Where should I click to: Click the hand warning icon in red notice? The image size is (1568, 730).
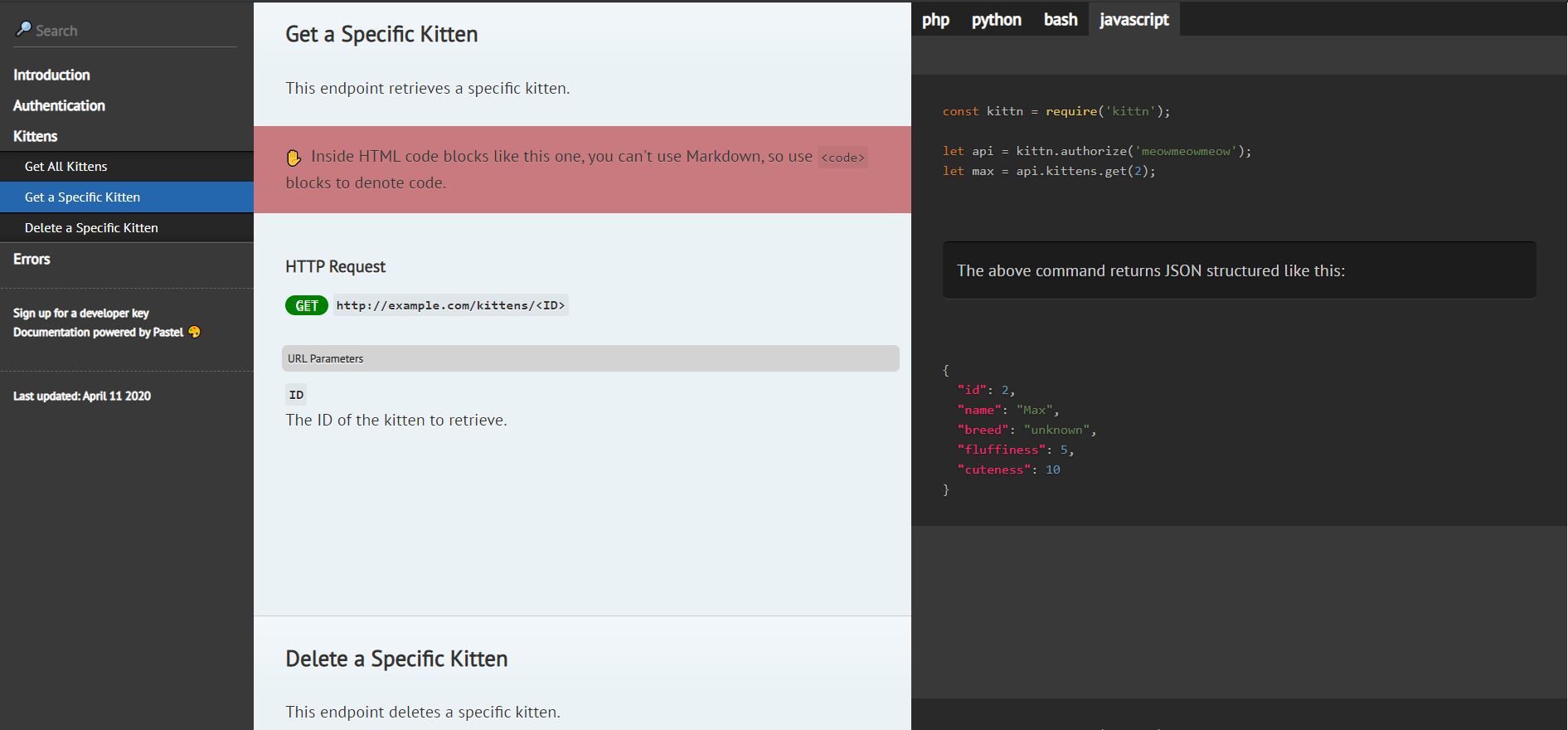coord(294,158)
